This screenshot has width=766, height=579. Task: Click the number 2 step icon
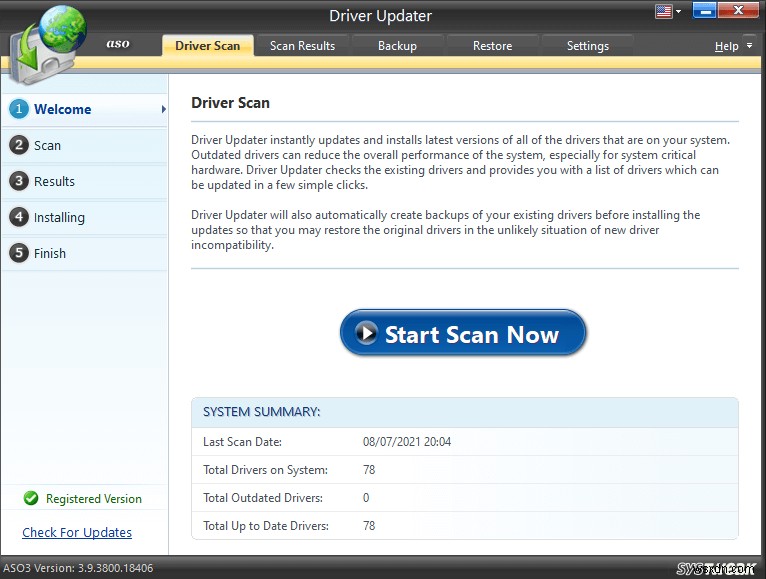[19, 145]
